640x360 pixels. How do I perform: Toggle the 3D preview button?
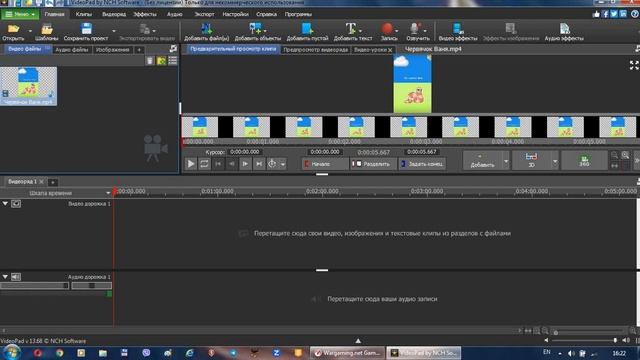click(531, 160)
